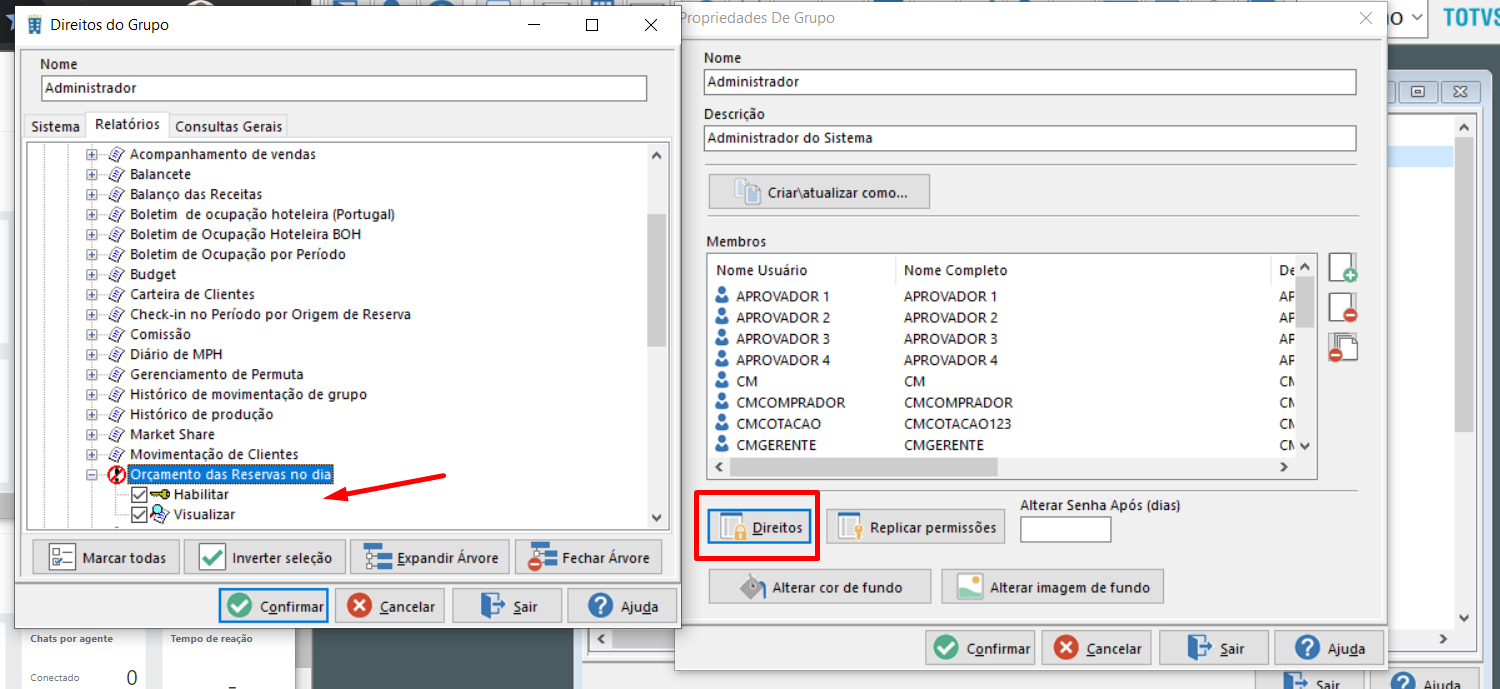
Task: Expand the Acompanhamento de vendas node
Action: (92, 154)
